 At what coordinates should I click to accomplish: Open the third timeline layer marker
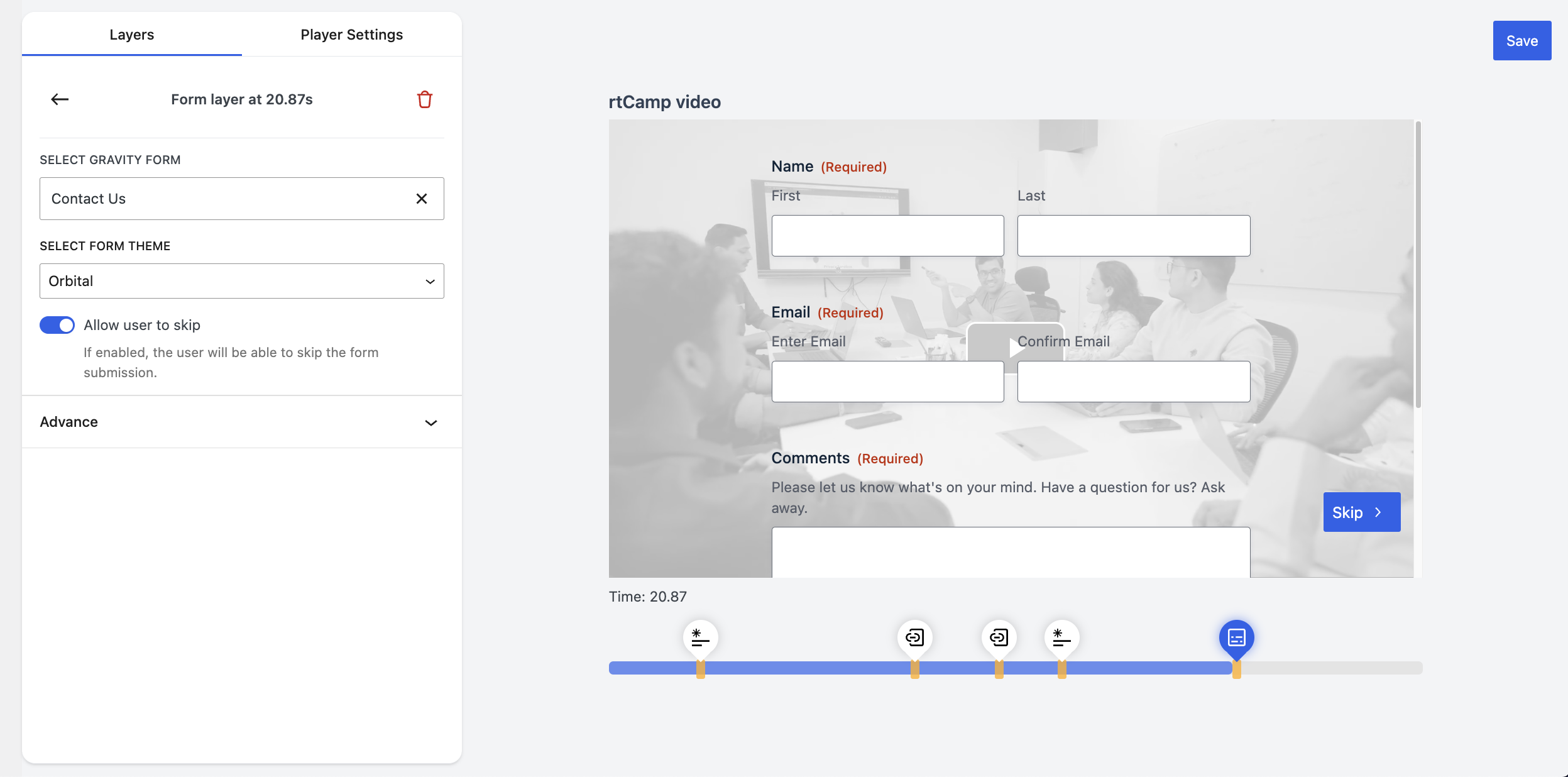coord(999,637)
